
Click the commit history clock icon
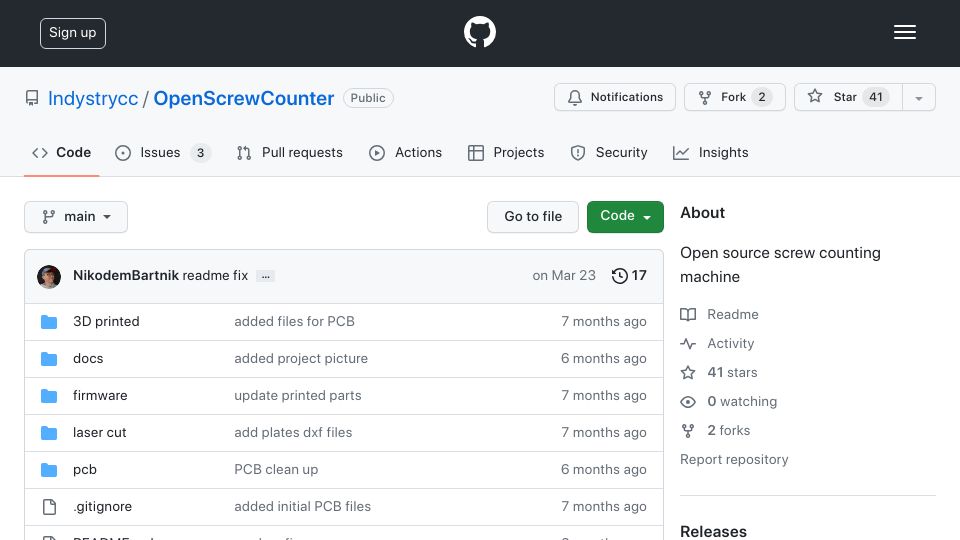coord(620,276)
